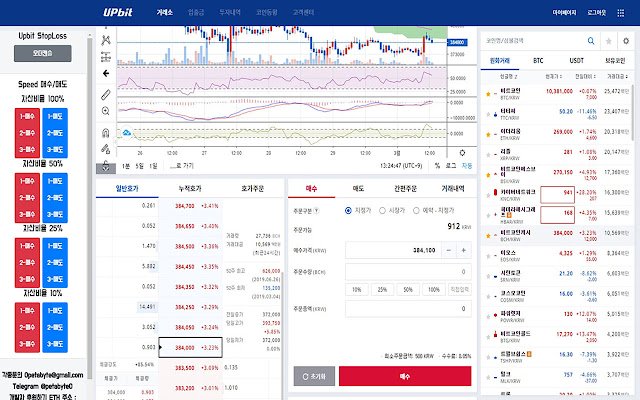Toggle 로그 log scale on chart
640x400 pixels.
pos(451,166)
